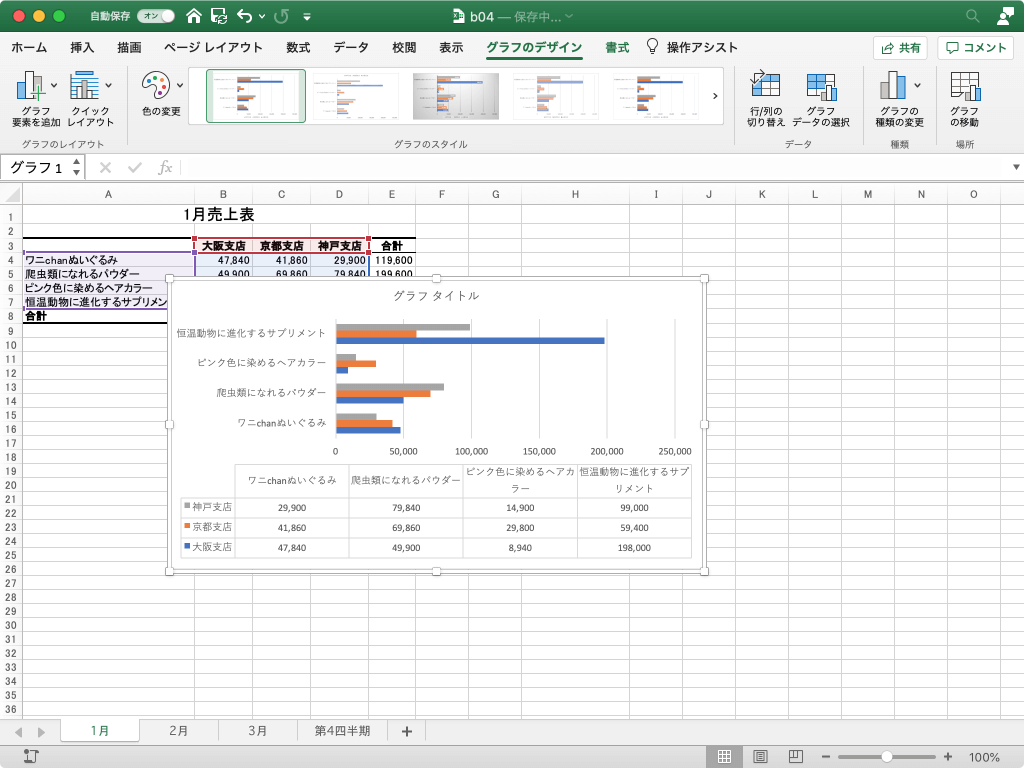This screenshot has height=768, width=1024.
Task: Expand Add Chart Element dropdown arrow
Action: click(54, 86)
